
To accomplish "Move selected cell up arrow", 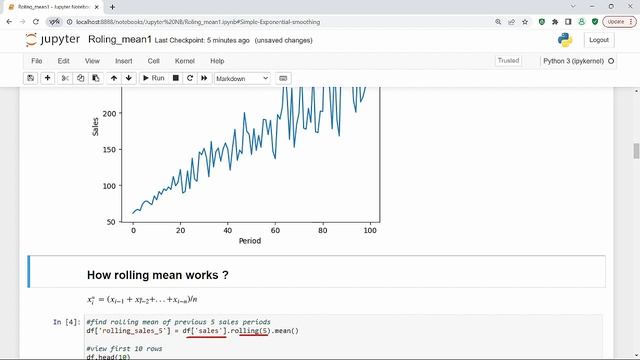I will pos(114,78).
